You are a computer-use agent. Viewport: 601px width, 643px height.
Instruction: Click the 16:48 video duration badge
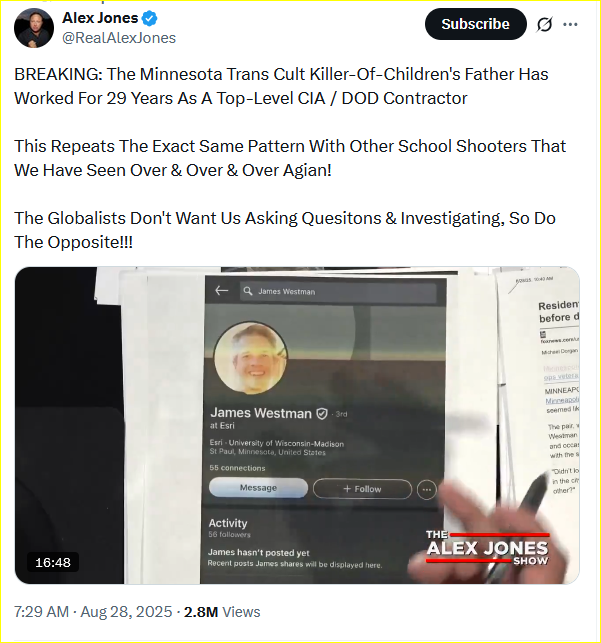(53, 563)
